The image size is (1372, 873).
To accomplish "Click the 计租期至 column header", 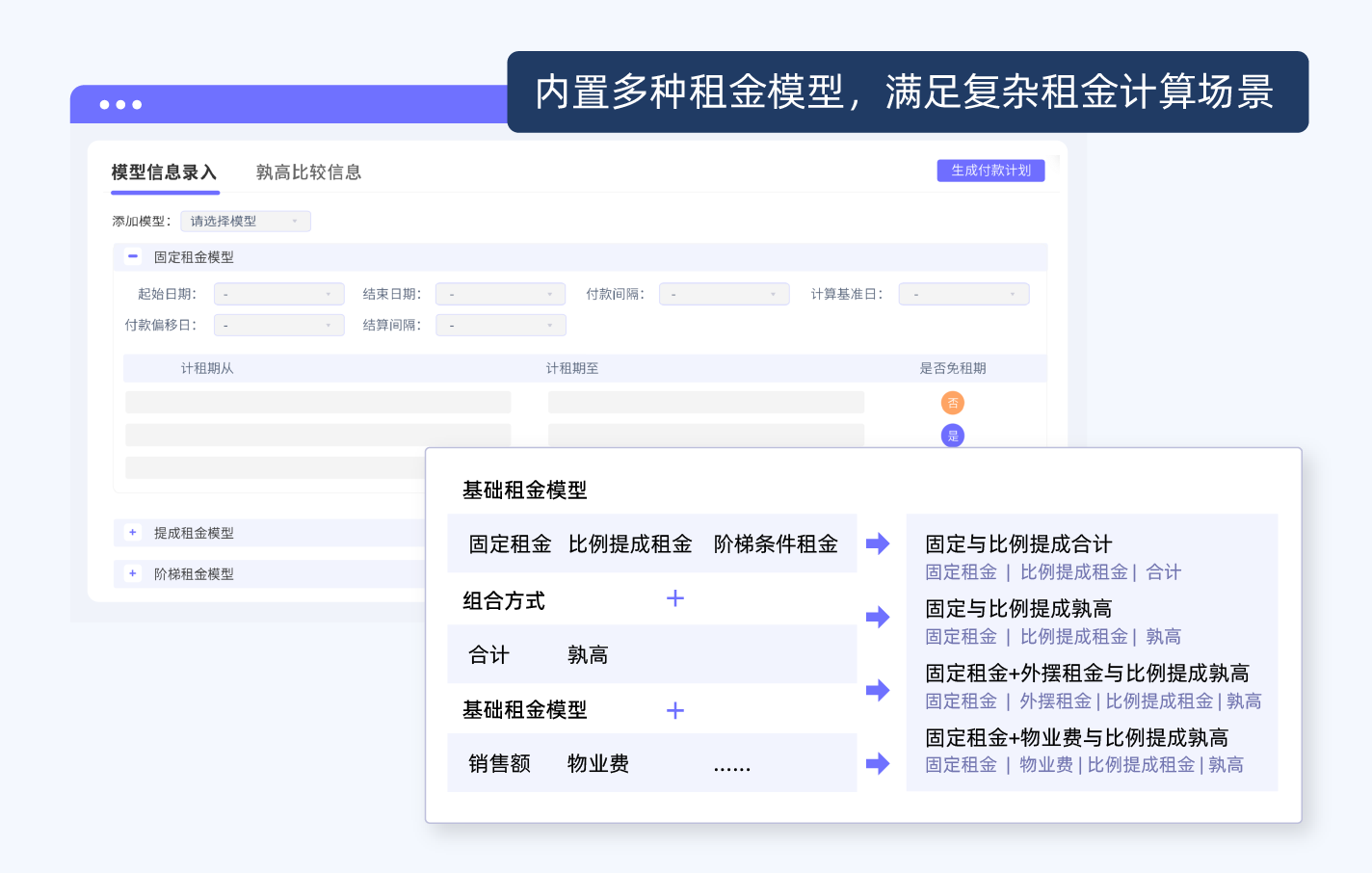I will 572,368.
